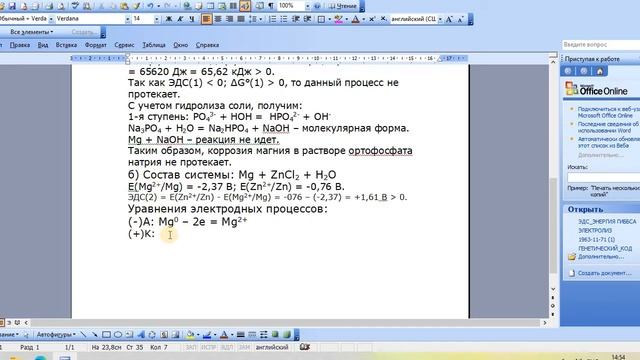
Task: Open the language dropdown (английский)
Action: pos(440,19)
